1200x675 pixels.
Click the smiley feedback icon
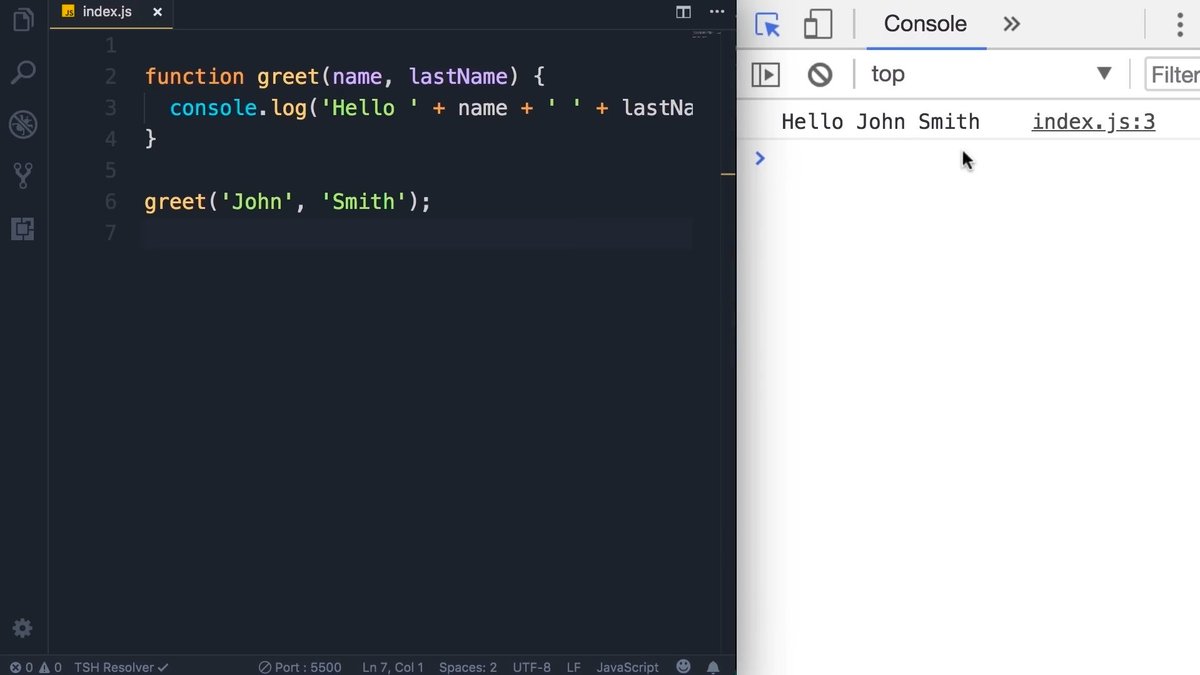point(684,666)
